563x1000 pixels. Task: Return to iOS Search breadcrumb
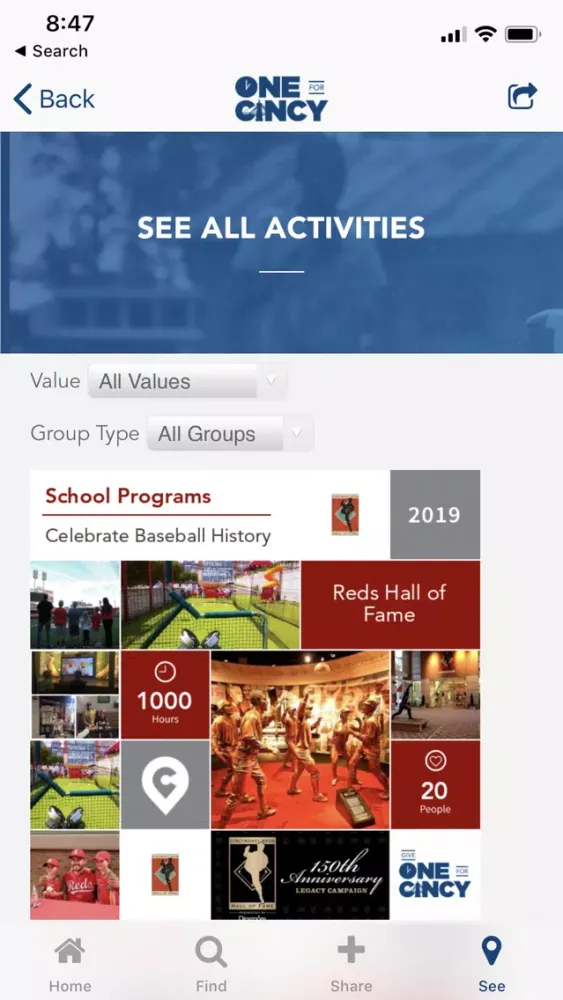click(51, 51)
